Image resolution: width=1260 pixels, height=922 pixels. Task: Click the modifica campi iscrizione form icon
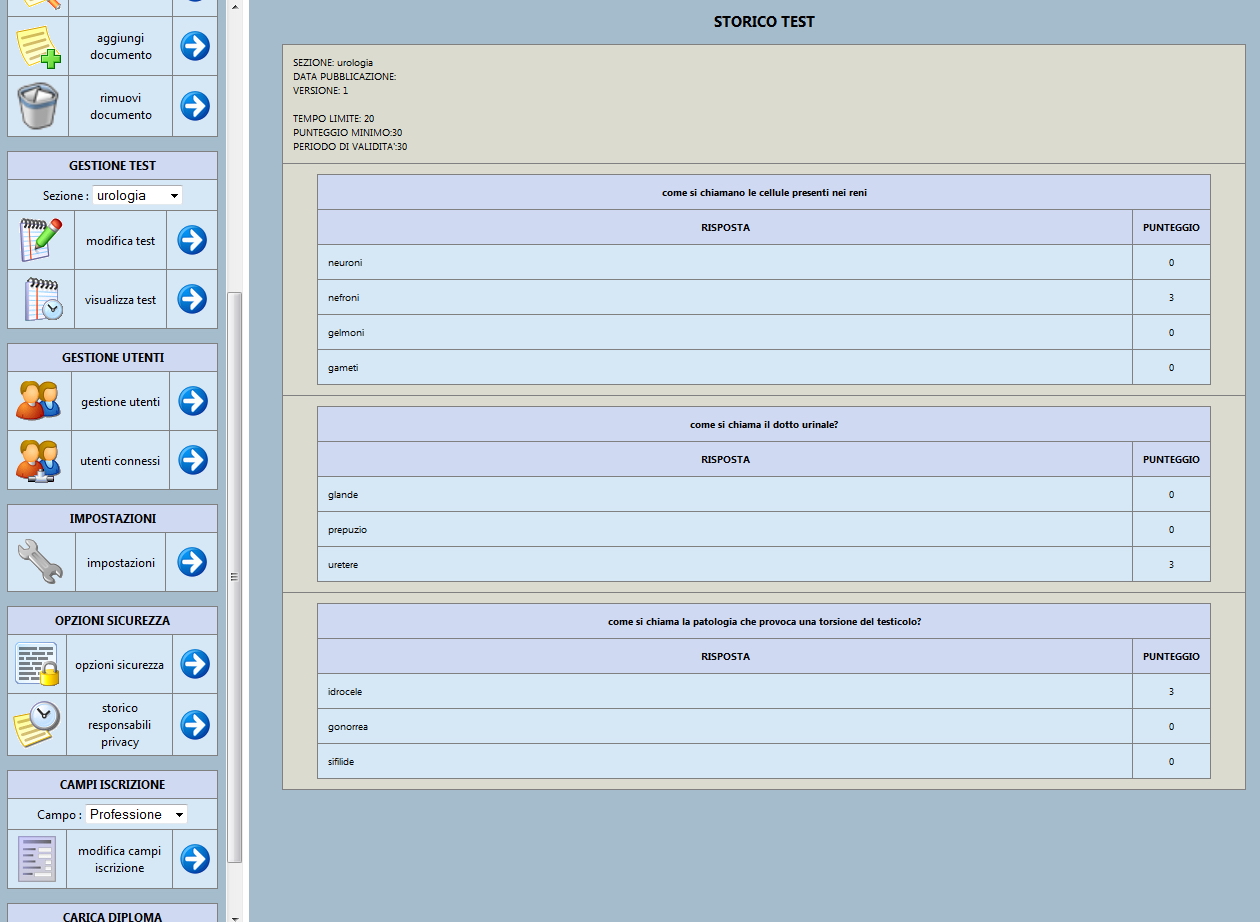(37, 858)
